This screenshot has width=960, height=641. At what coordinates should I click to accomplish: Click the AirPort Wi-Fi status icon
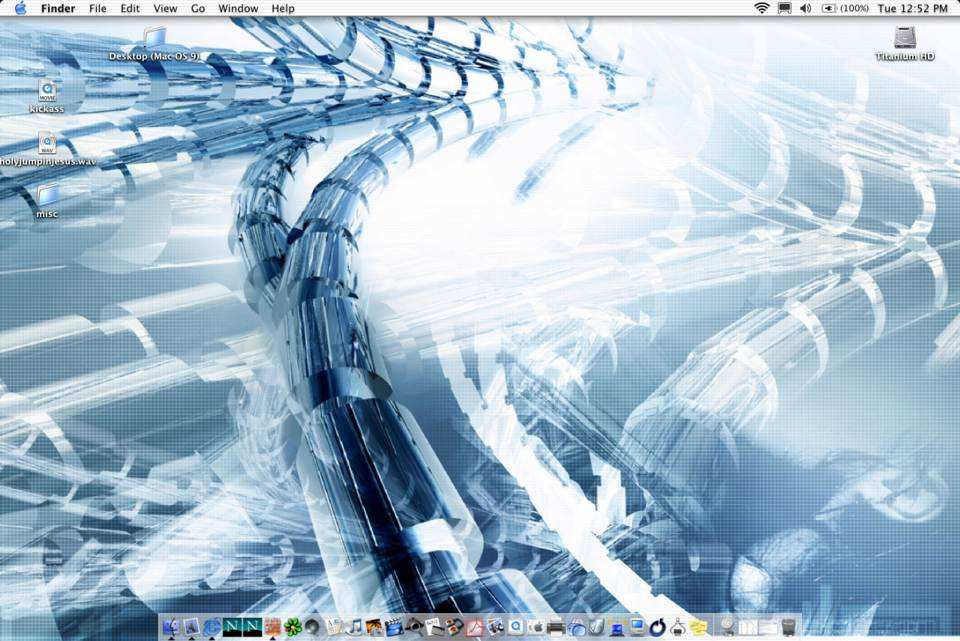pos(762,8)
